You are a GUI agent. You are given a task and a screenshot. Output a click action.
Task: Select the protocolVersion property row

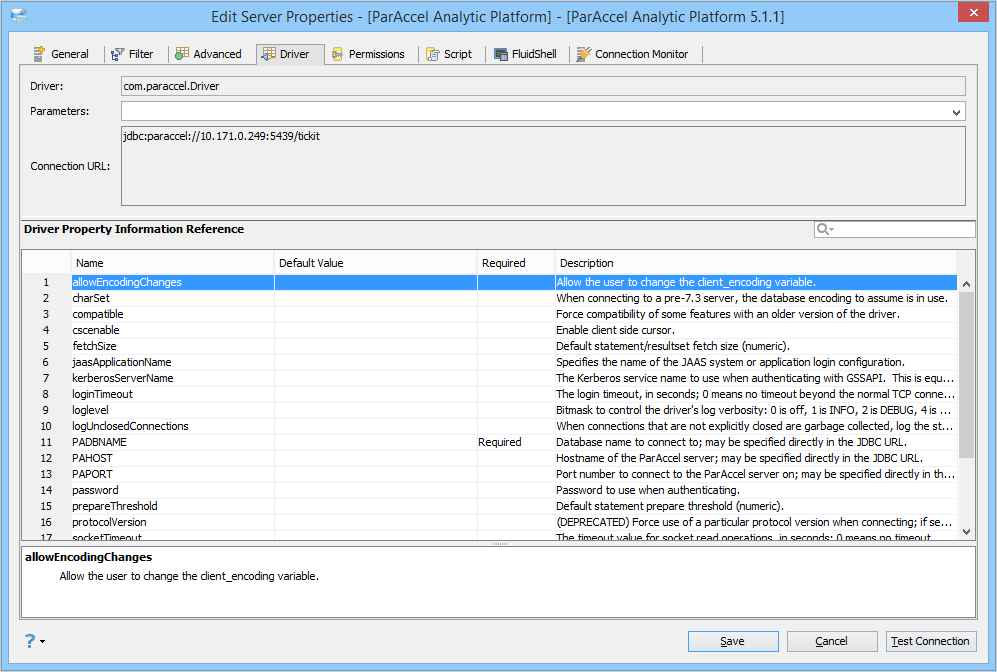click(490, 522)
